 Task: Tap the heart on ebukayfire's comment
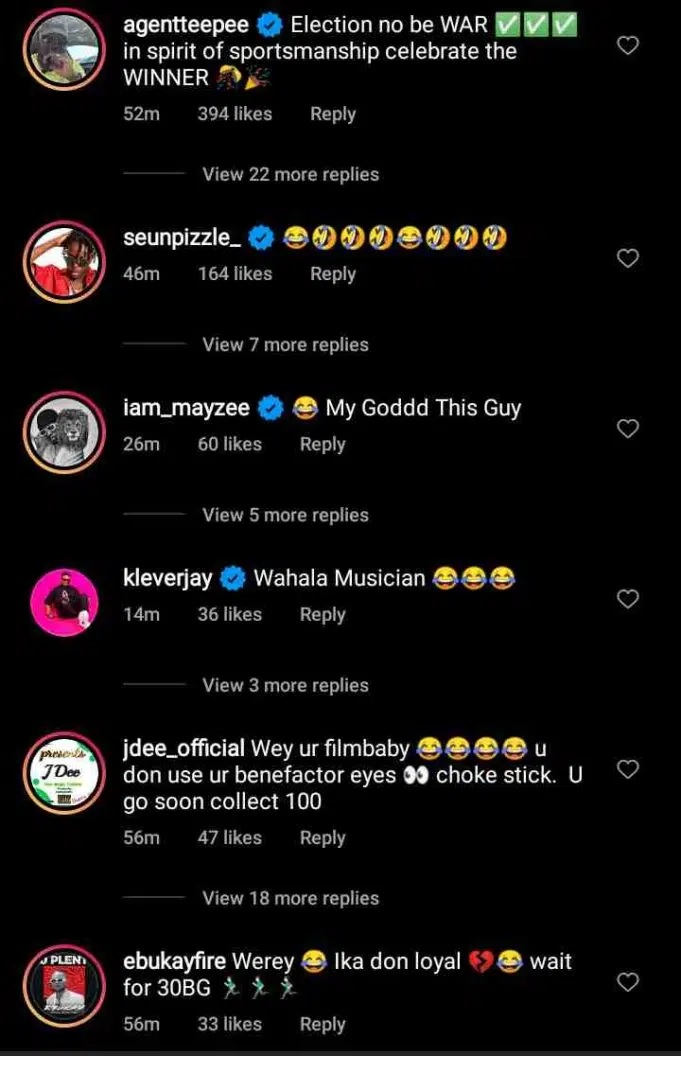coord(627,982)
